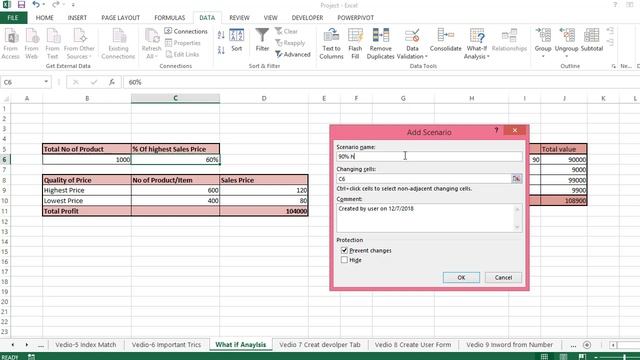
Task: Save the workbook
Action: click(21, 5)
